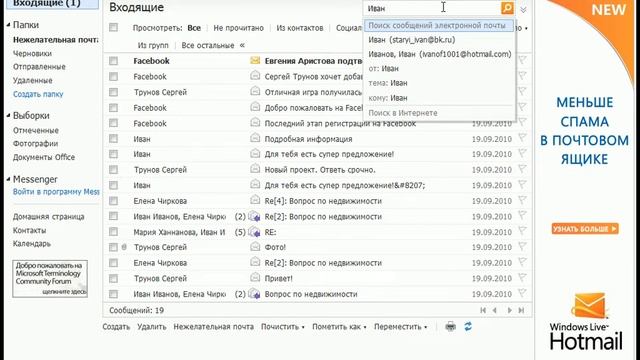The width and height of the screenshot is (640, 360).
Task: Open the envelope icon for Евгения Аристова message
Action: click(x=255, y=60)
